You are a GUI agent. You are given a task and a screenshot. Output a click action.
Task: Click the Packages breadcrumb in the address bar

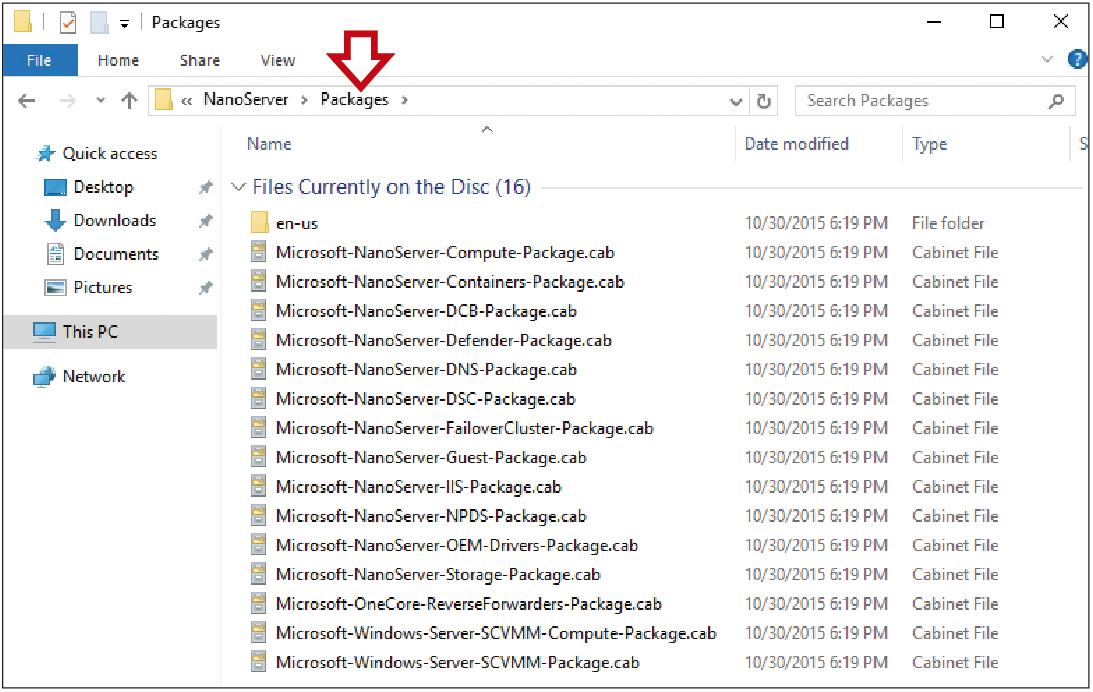pos(354,100)
